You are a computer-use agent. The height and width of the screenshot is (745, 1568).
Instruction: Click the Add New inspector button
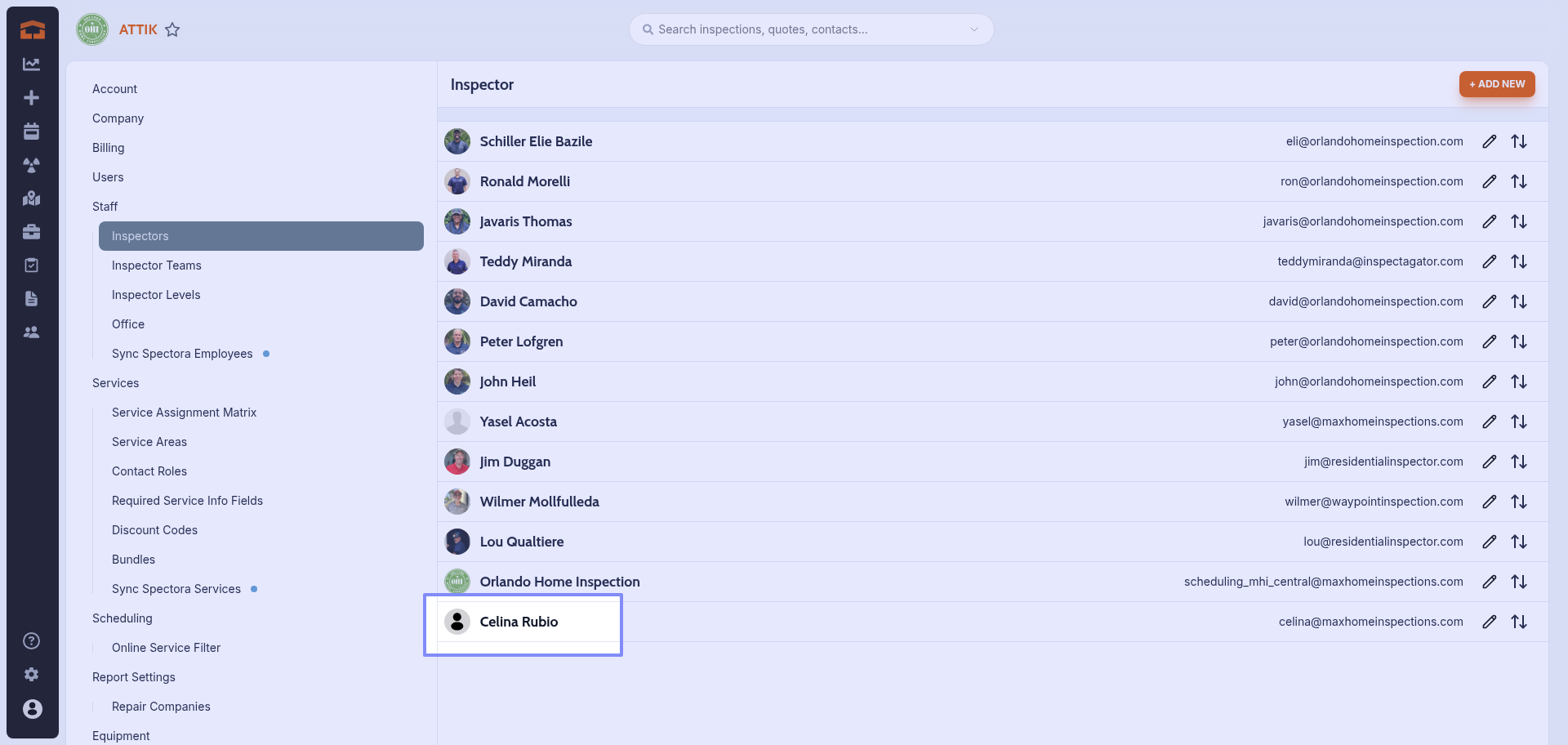[1497, 84]
